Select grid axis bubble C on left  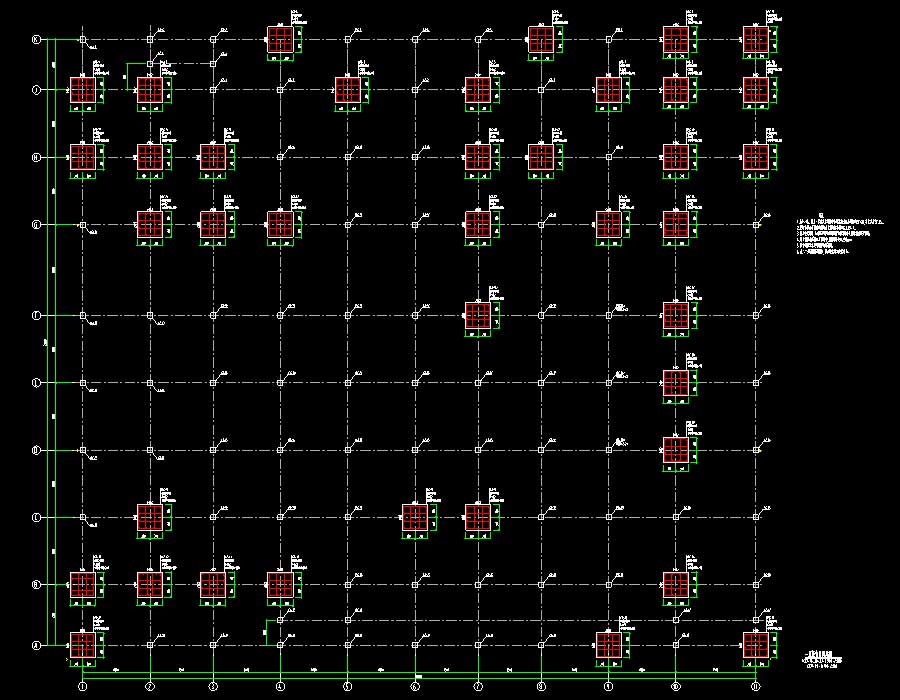click(x=37, y=518)
